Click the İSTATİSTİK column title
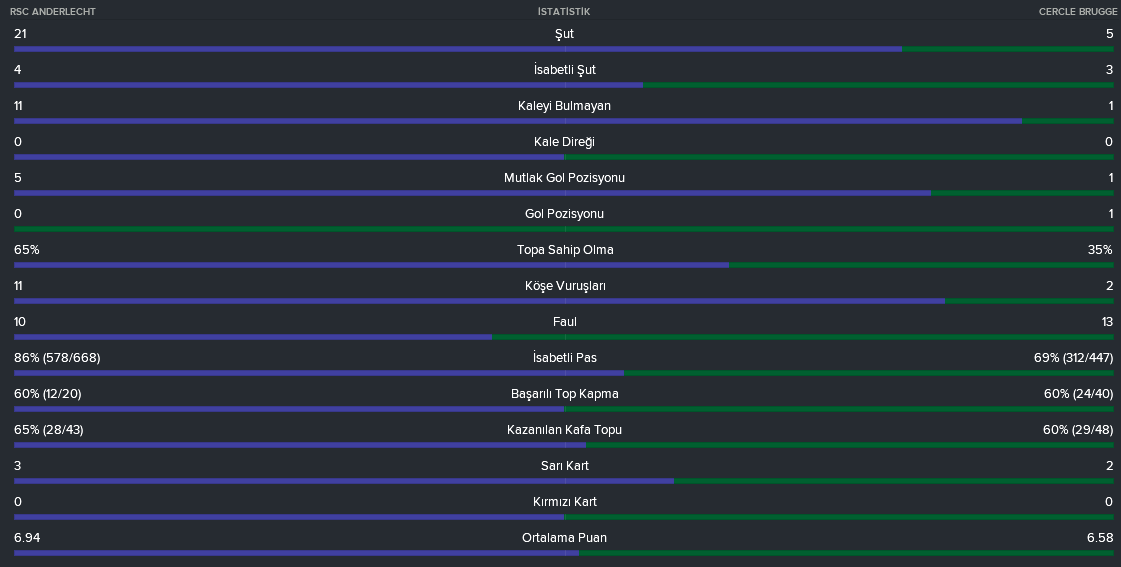 coord(564,11)
